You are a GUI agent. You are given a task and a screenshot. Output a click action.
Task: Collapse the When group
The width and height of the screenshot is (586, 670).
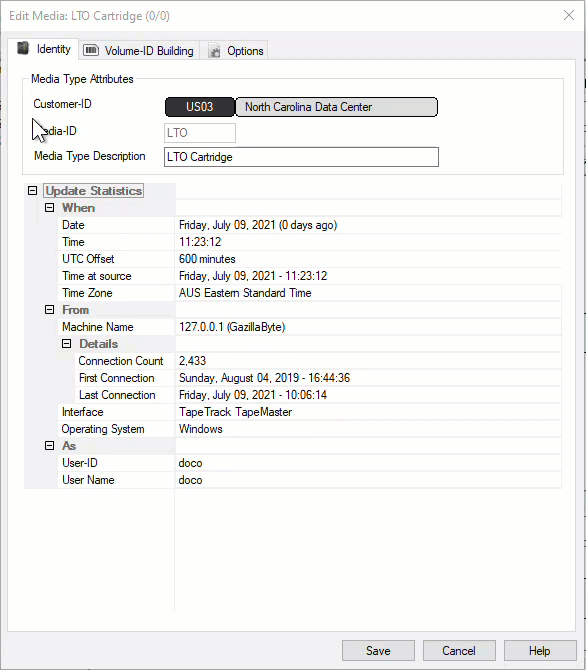[50, 208]
